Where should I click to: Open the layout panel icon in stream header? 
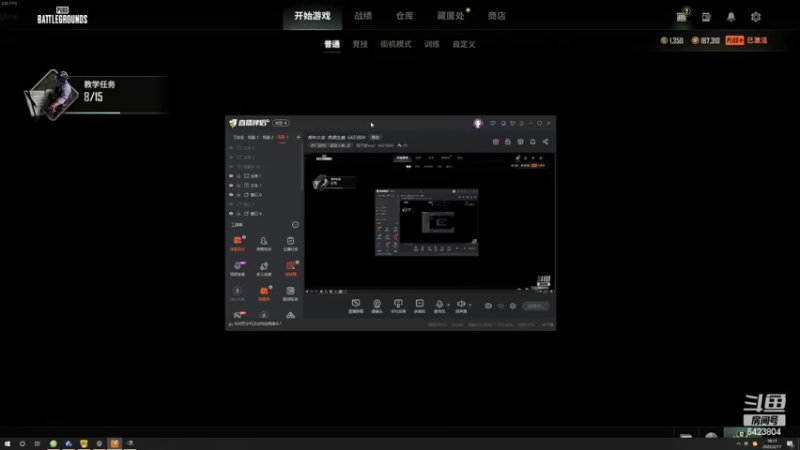pyautogui.click(x=520, y=142)
